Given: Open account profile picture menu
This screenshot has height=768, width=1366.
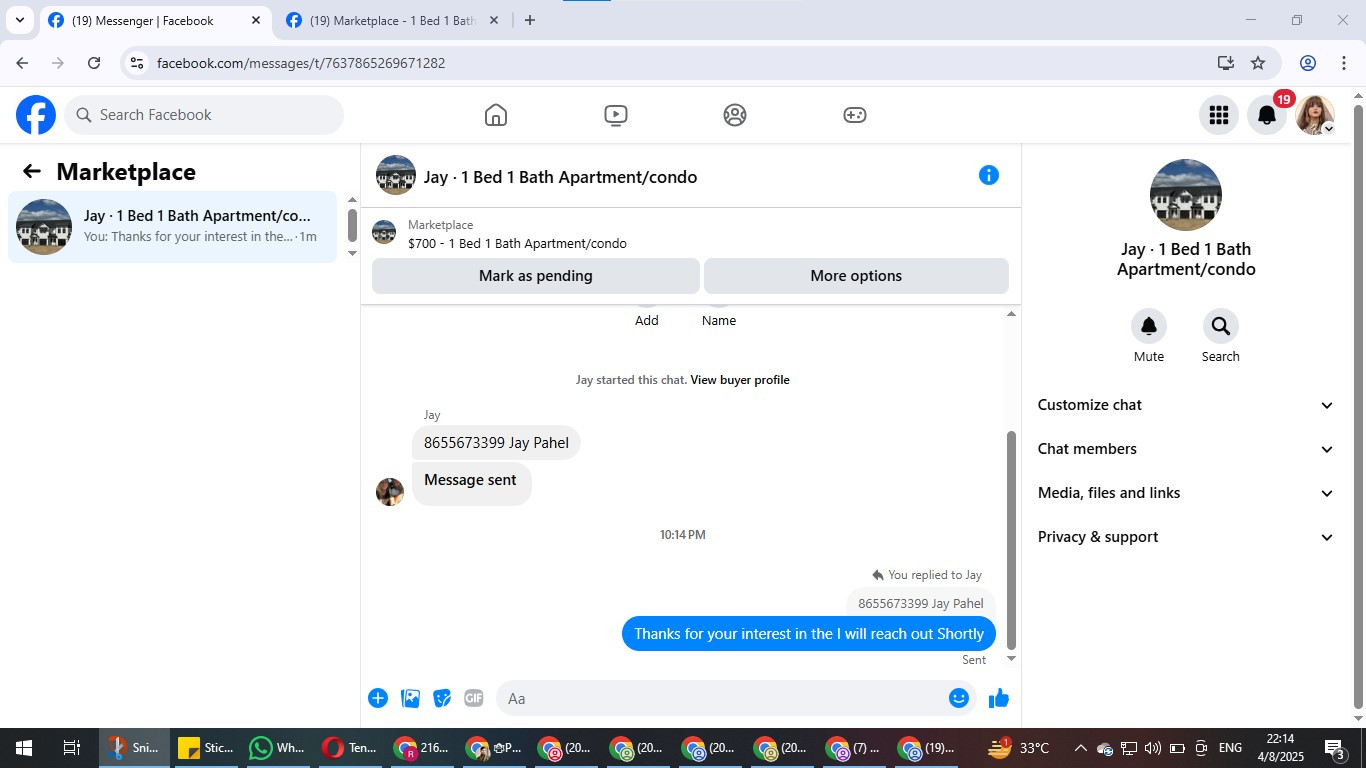Looking at the screenshot, I should [1314, 115].
